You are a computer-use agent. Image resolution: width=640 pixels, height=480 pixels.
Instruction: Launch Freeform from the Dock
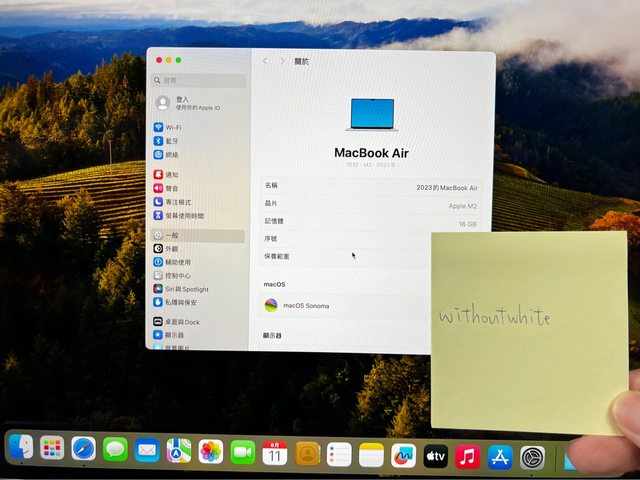(404, 456)
